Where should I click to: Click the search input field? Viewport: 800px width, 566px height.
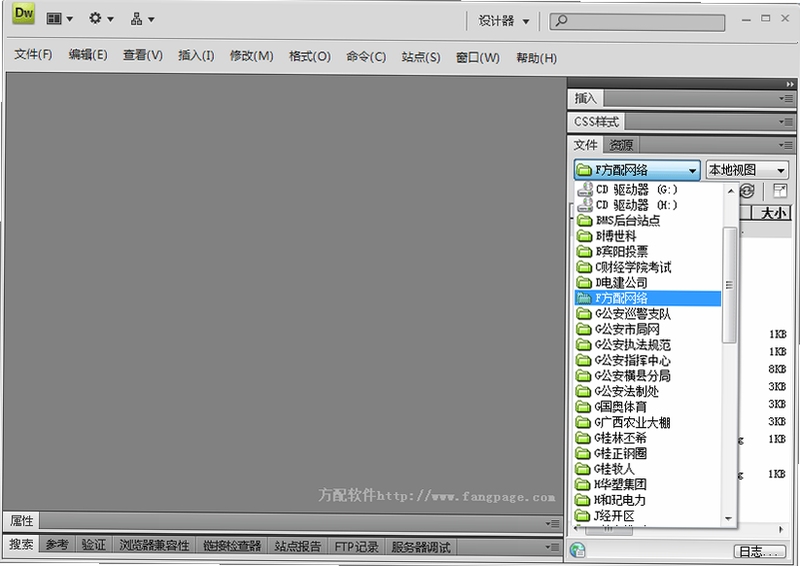[x=637, y=22]
